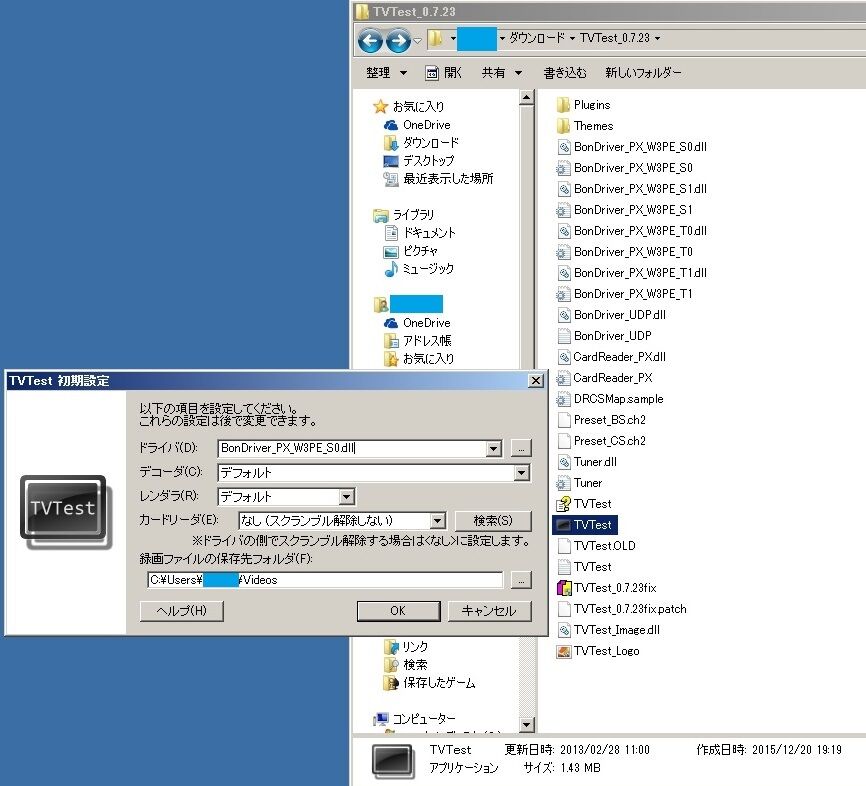Open the Themes folder
The image size is (866, 786).
(585, 125)
